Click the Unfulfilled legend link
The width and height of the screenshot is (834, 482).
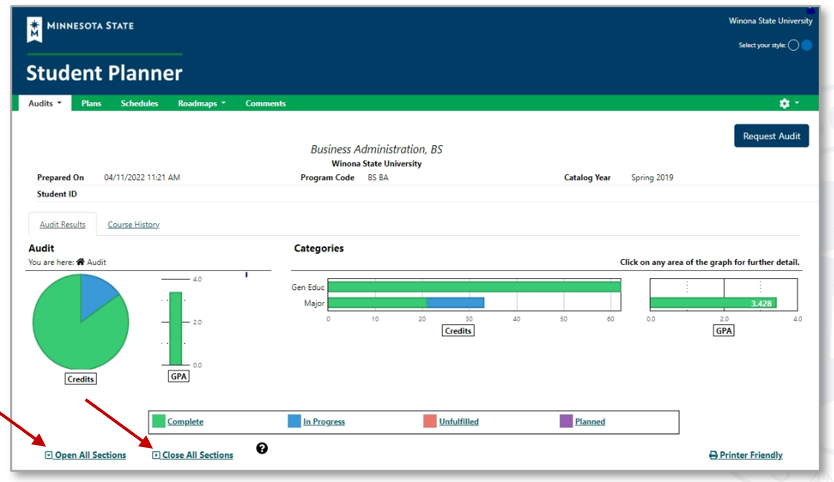pos(459,421)
